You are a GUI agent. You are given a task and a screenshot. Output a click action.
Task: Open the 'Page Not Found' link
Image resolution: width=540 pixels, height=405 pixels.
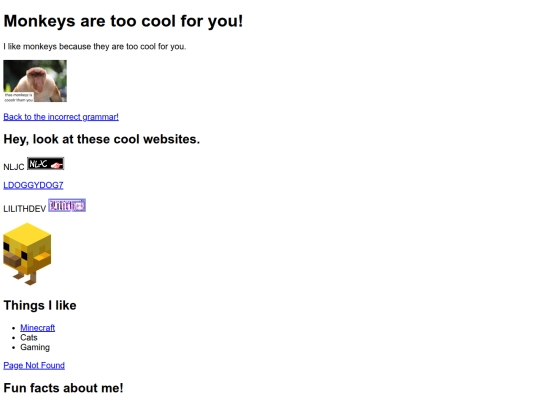(x=34, y=365)
